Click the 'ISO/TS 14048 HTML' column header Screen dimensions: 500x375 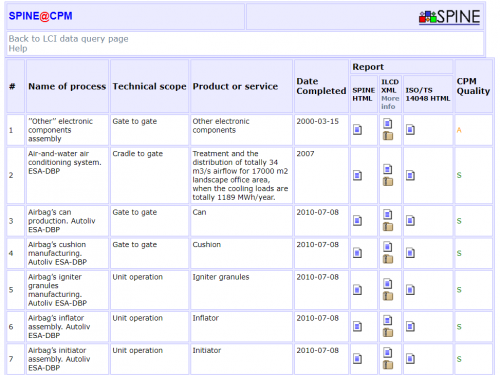pyautogui.click(x=428, y=94)
